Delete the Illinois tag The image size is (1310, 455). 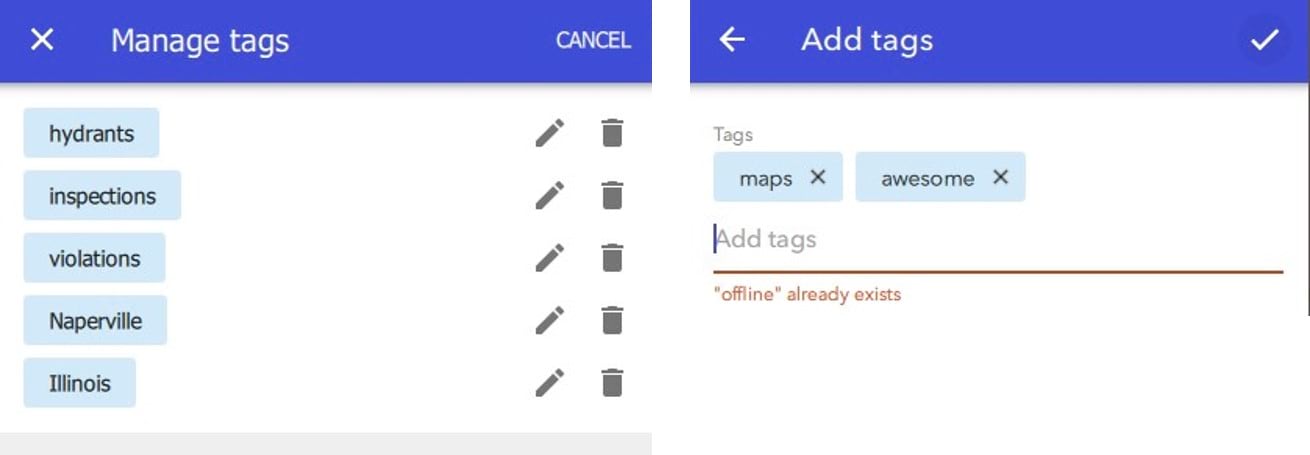[612, 383]
